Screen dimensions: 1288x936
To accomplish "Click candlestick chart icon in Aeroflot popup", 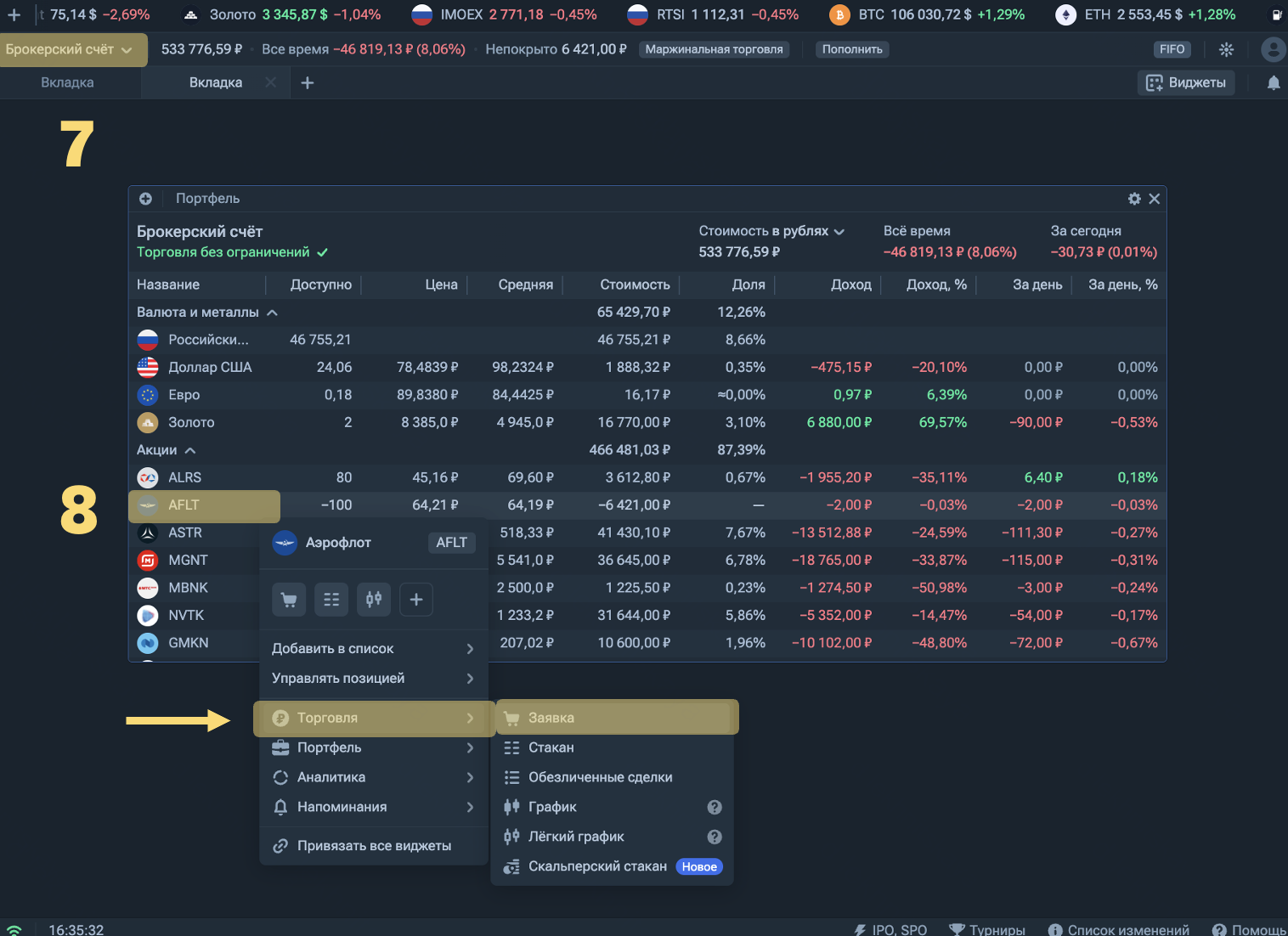I will [374, 600].
